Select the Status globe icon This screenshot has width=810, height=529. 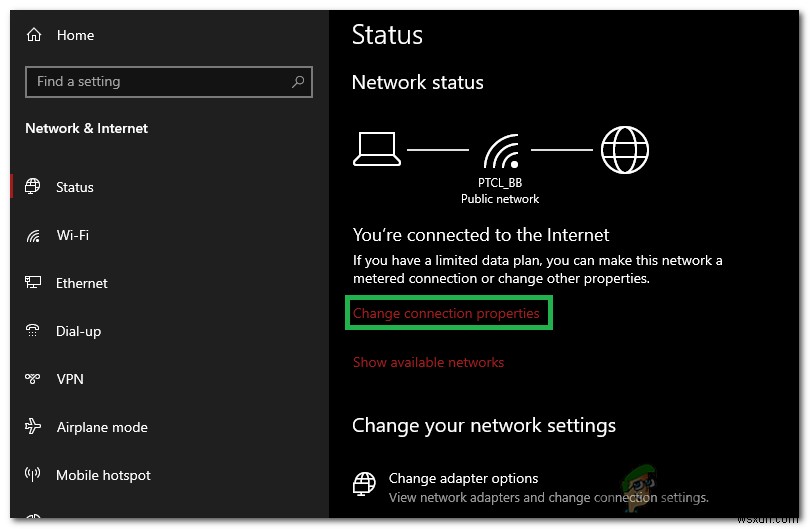point(34,187)
